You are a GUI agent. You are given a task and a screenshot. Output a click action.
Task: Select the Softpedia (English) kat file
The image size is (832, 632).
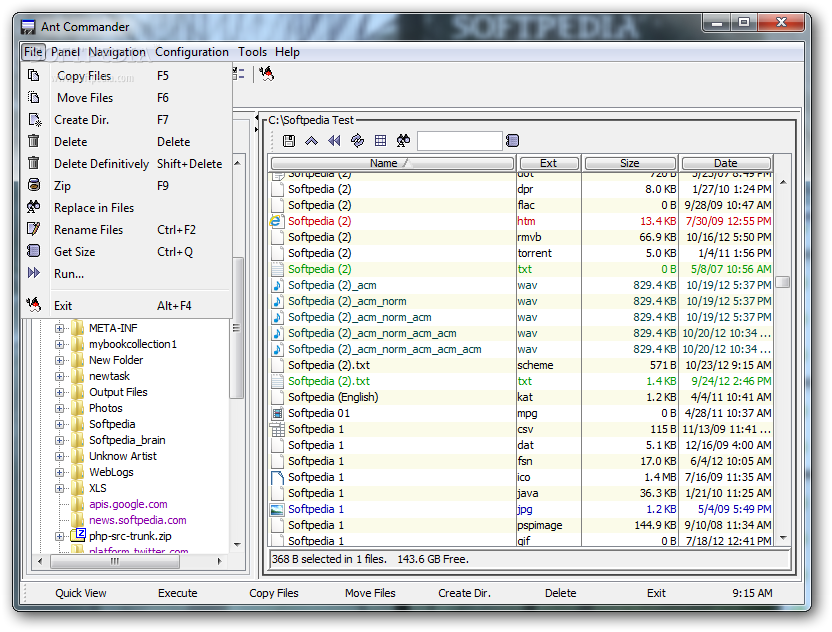[521, 397]
